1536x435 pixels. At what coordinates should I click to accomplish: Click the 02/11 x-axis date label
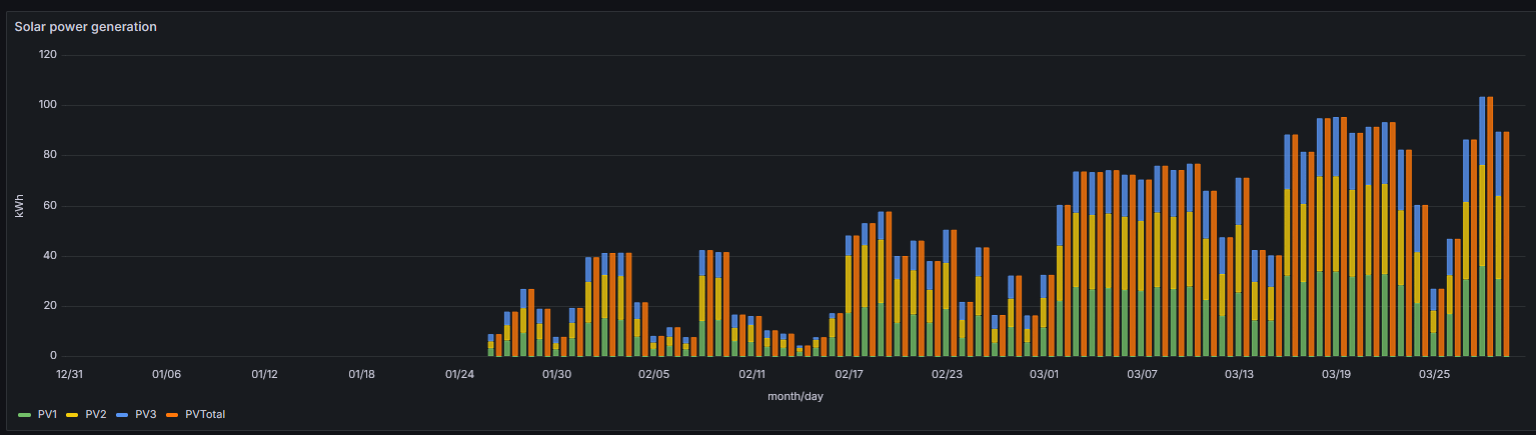[x=752, y=374]
